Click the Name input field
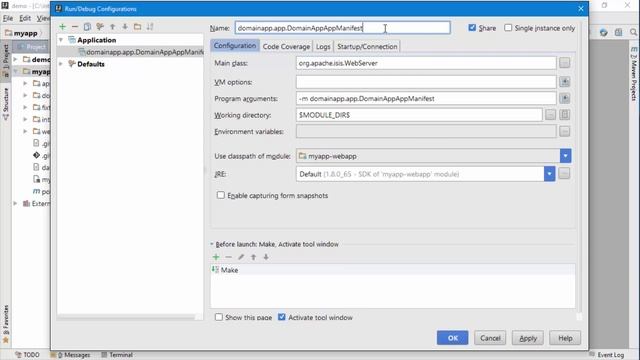Screen dimensions: 640x360 [342, 28]
